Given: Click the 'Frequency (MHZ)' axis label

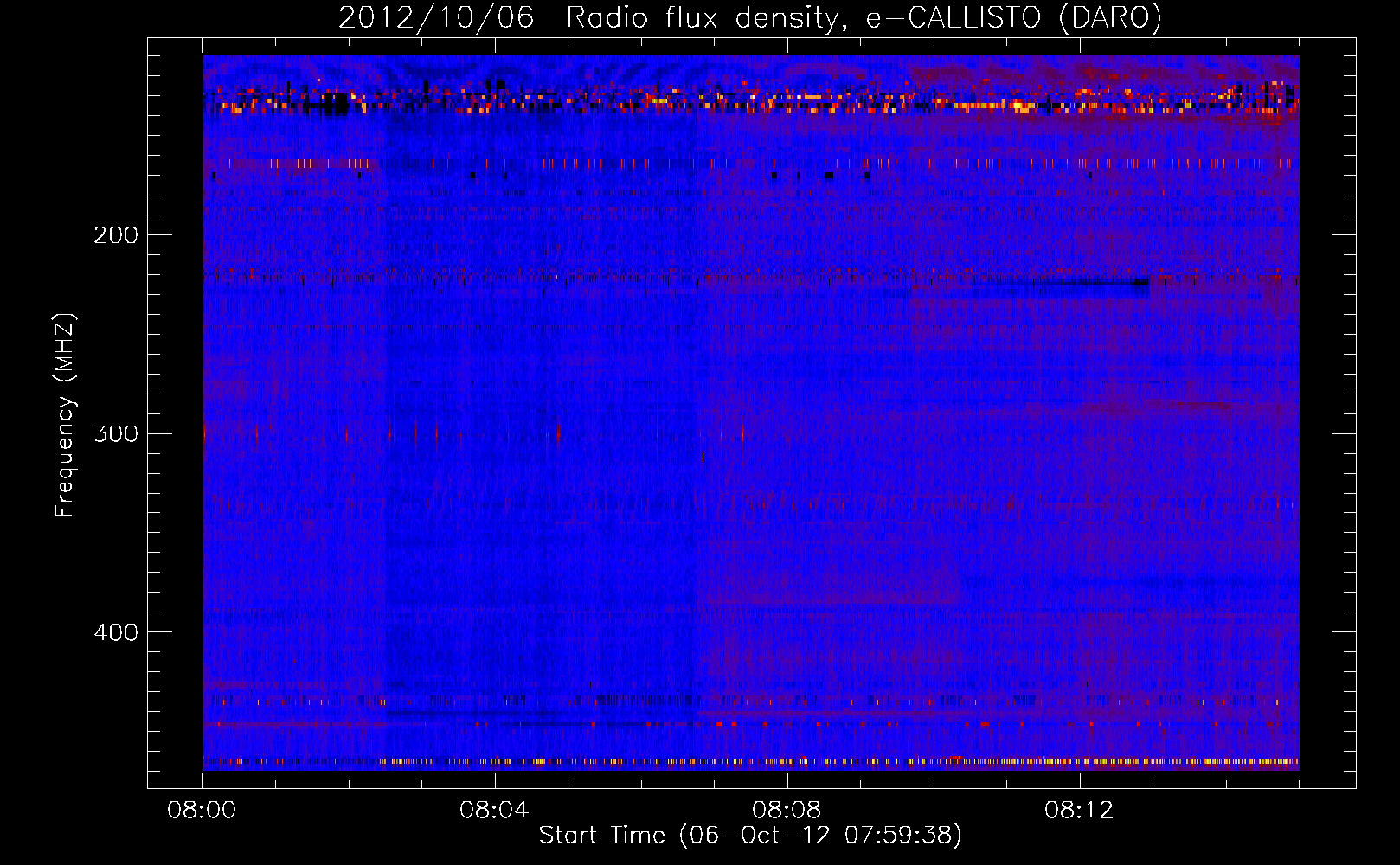Looking at the screenshot, I should coord(65,415).
